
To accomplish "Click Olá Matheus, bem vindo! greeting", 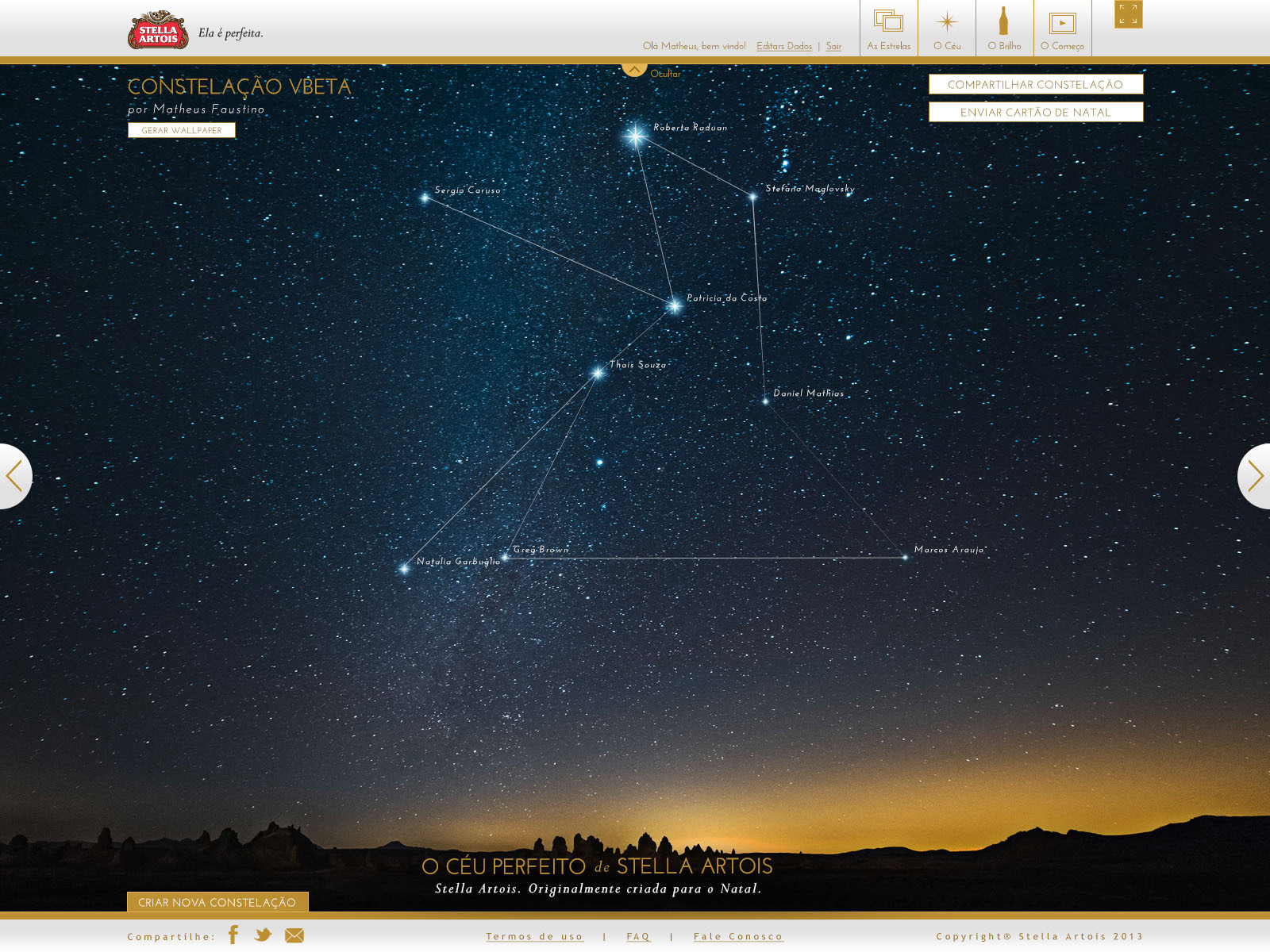I will (x=695, y=46).
